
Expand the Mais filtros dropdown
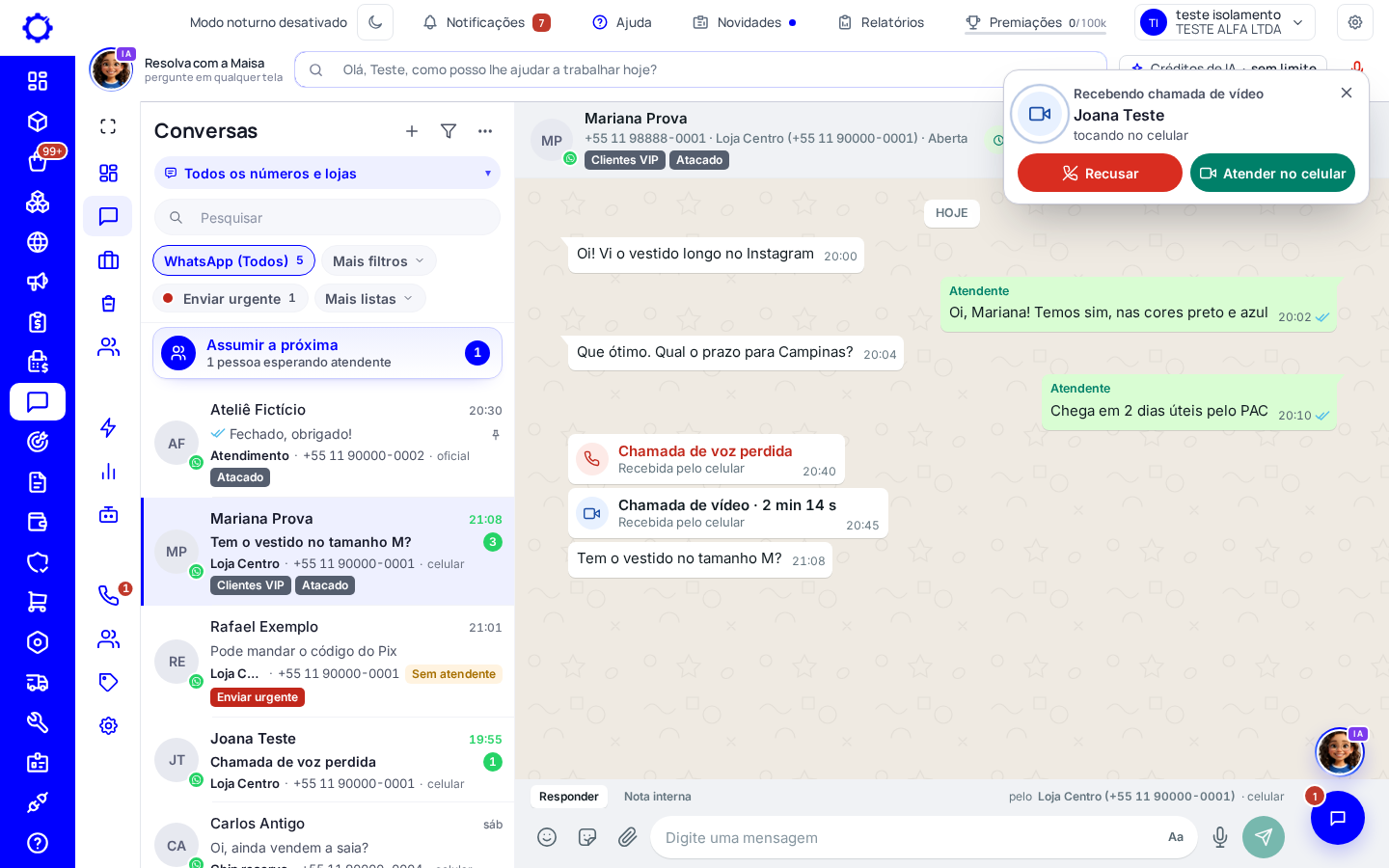(378, 260)
